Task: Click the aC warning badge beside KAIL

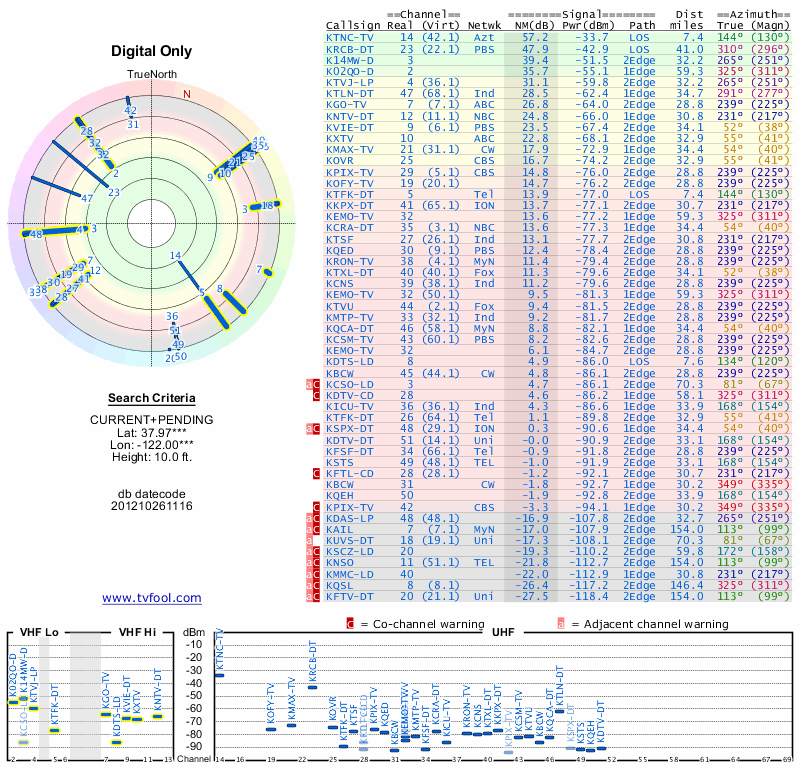Action: pos(313,530)
